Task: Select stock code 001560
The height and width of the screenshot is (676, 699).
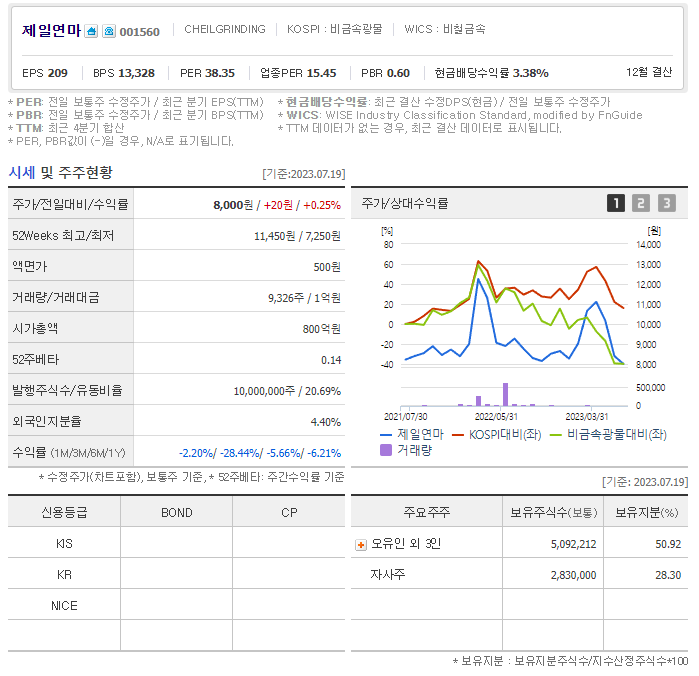Action: (140, 32)
